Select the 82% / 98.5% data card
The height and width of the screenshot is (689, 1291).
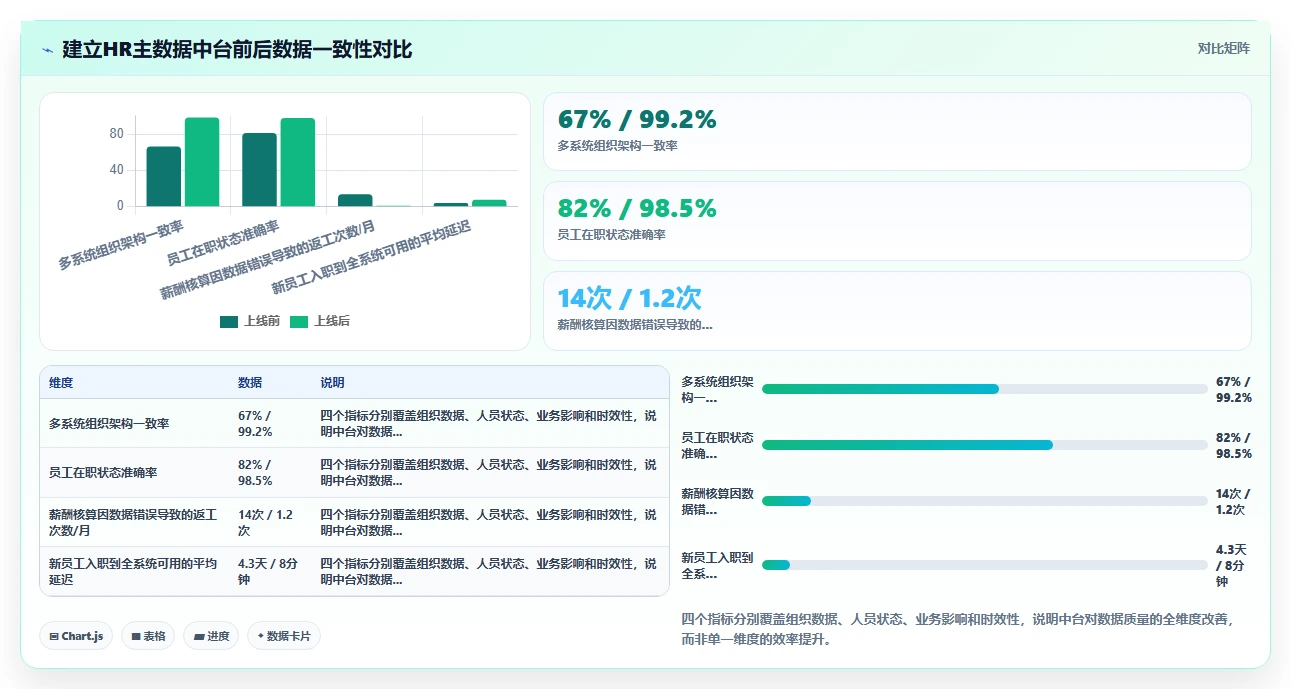click(x=897, y=221)
